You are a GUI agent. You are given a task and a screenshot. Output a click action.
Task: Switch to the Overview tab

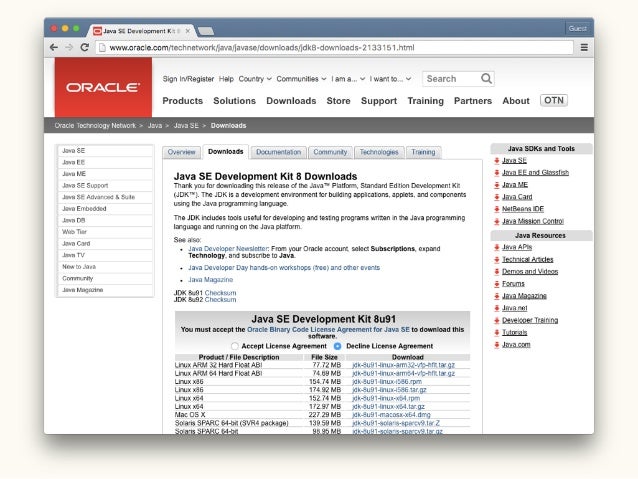point(181,152)
